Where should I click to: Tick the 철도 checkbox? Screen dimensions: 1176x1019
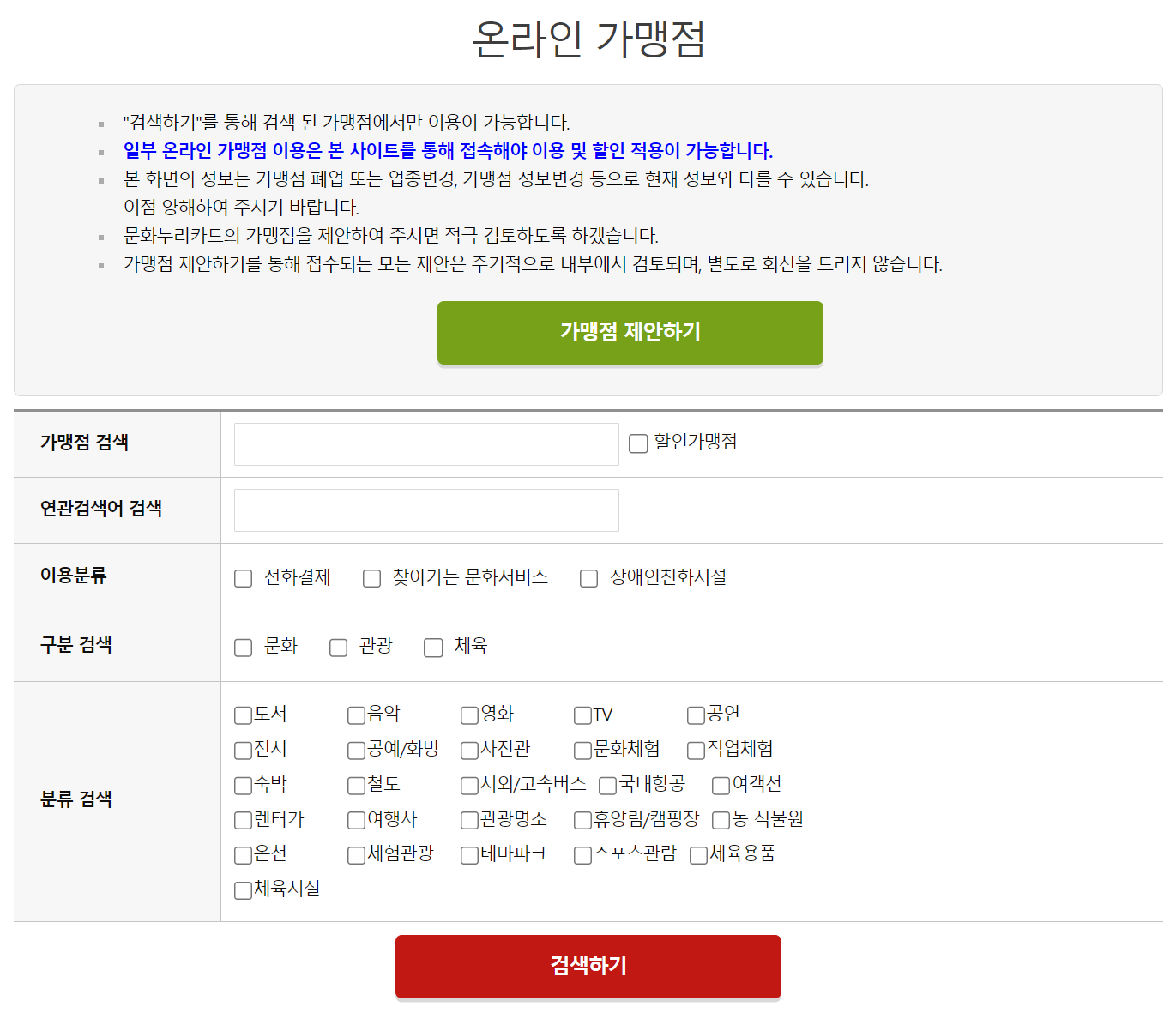(x=356, y=786)
